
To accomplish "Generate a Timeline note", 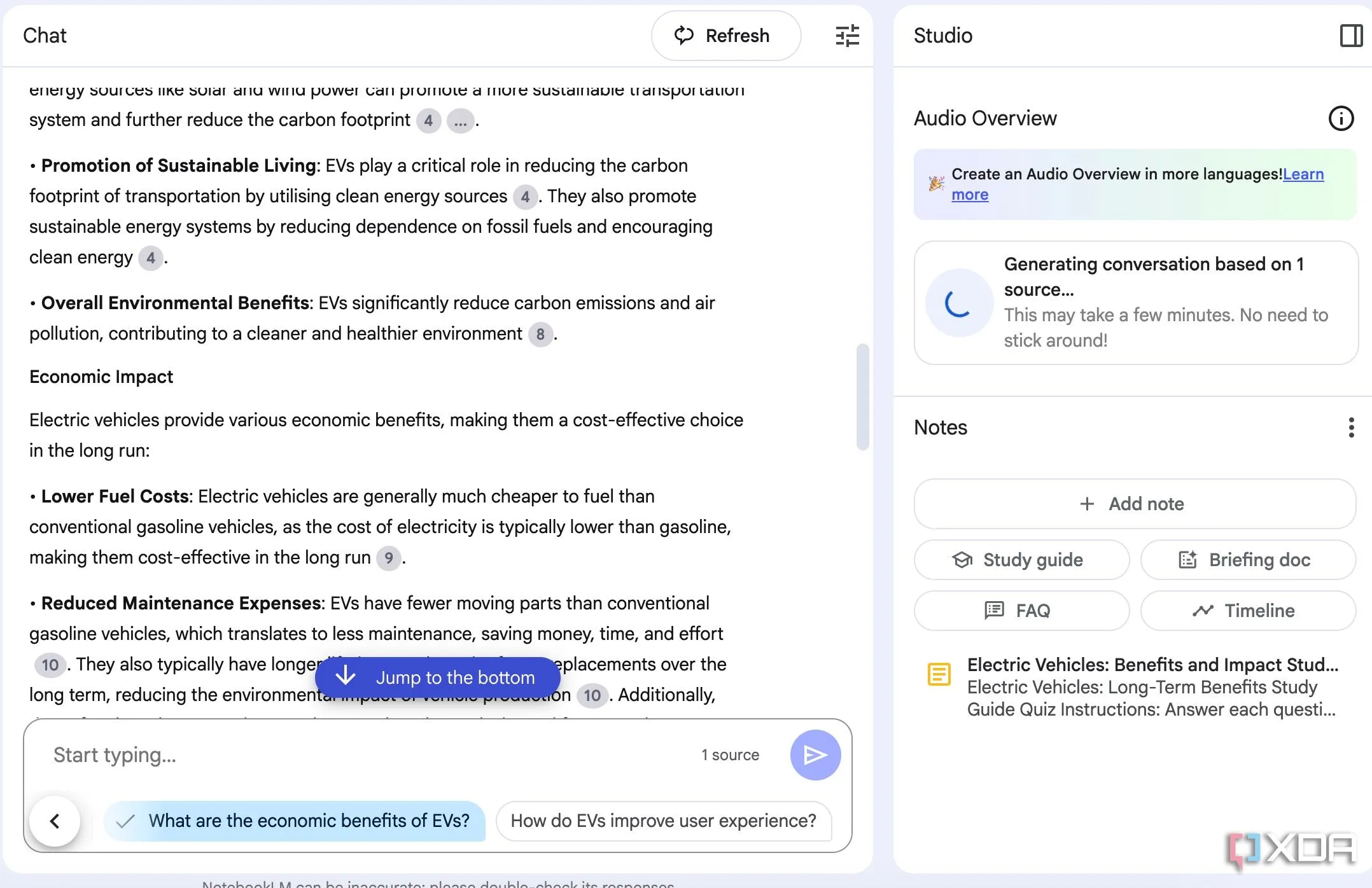I will [1247, 611].
